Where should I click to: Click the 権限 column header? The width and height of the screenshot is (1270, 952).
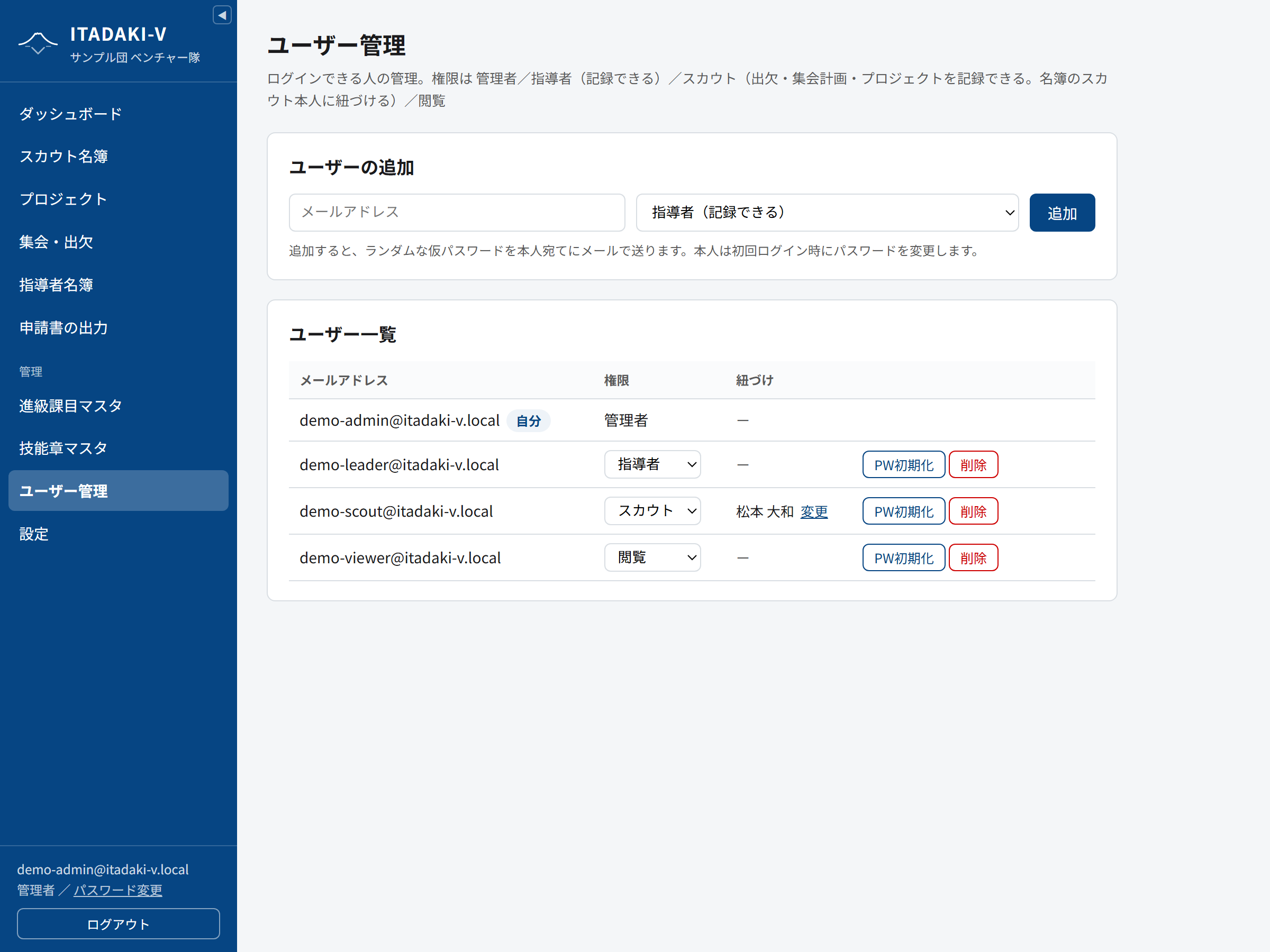coord(616,380)
